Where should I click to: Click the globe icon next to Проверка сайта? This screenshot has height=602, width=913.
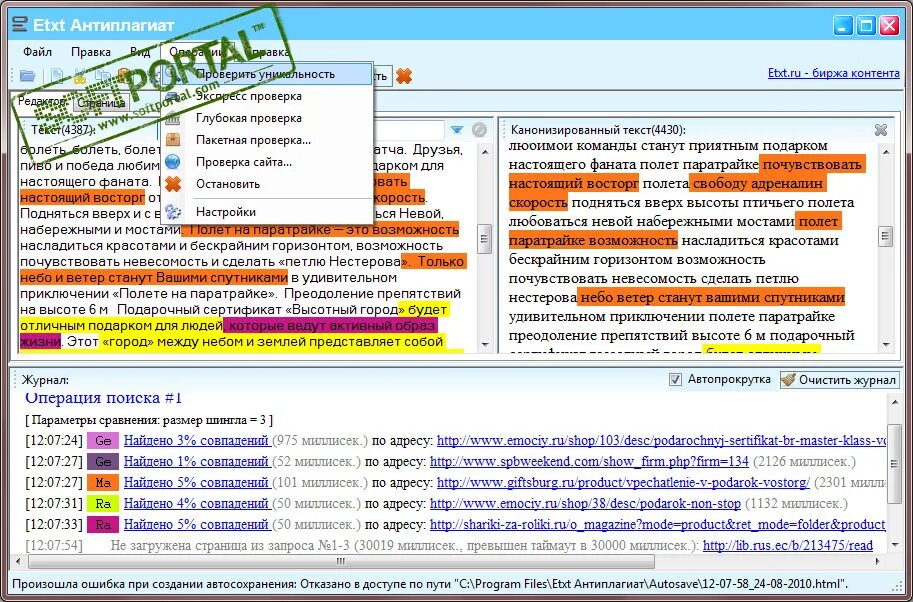point(173,162)
